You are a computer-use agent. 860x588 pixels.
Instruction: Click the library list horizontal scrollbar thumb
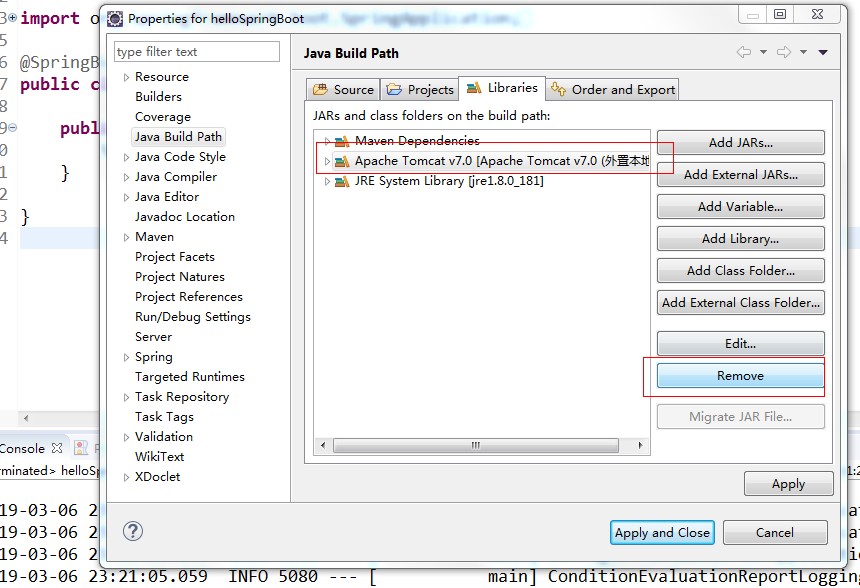476,445
